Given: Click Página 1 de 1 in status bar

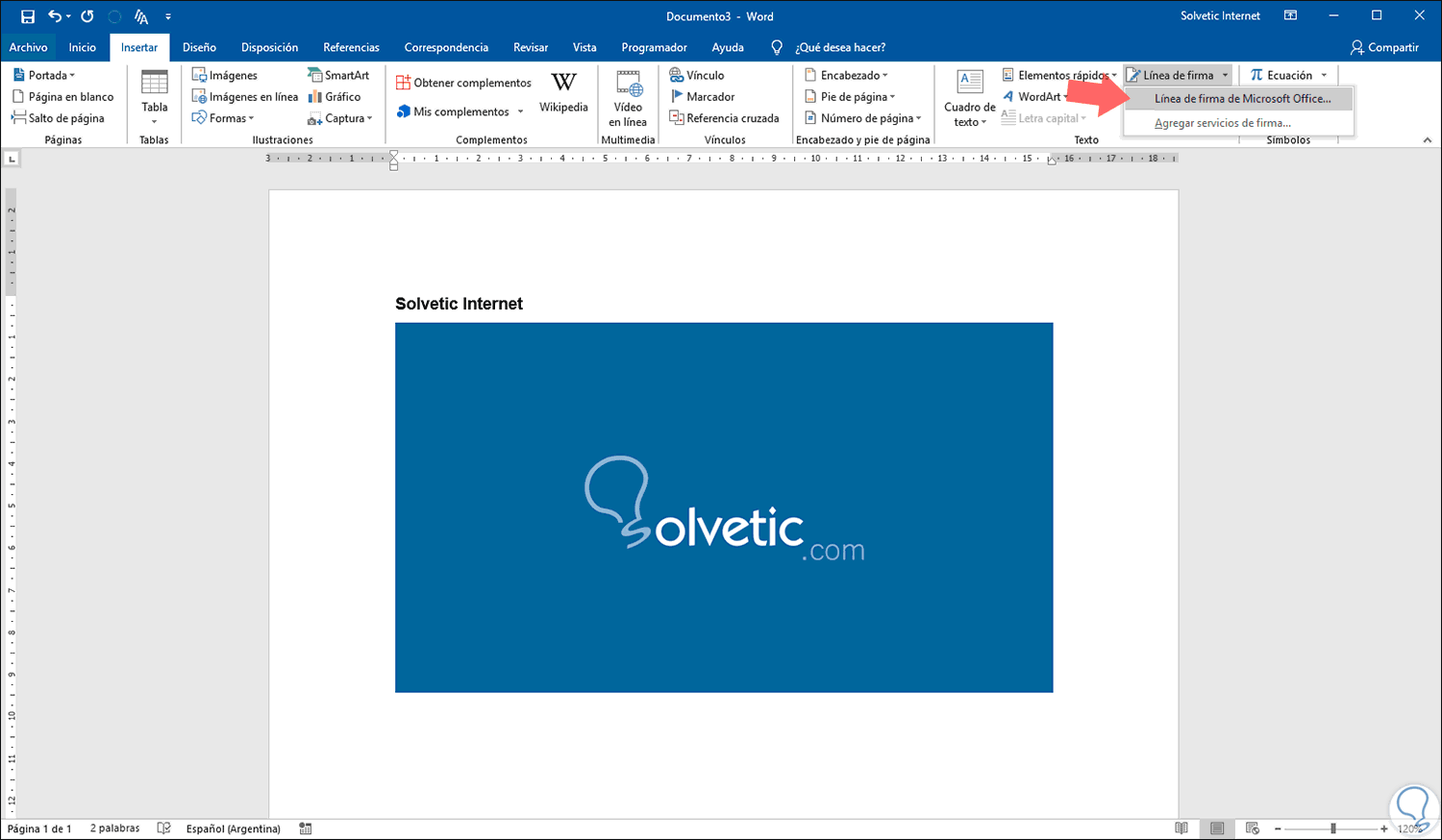Looking at the screenshot, I should point(39,828).
